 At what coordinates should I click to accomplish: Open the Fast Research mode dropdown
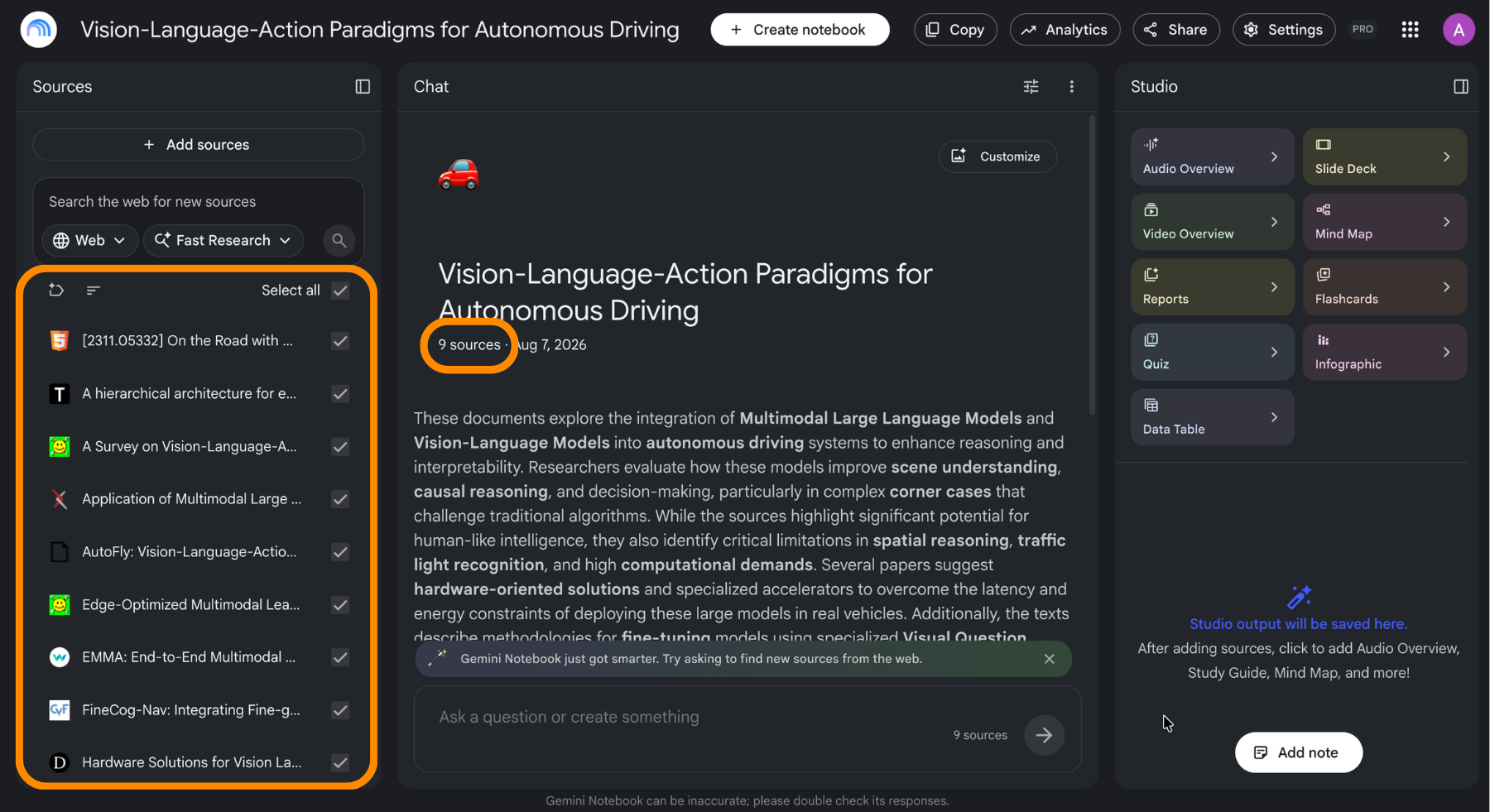pos(223,240)
